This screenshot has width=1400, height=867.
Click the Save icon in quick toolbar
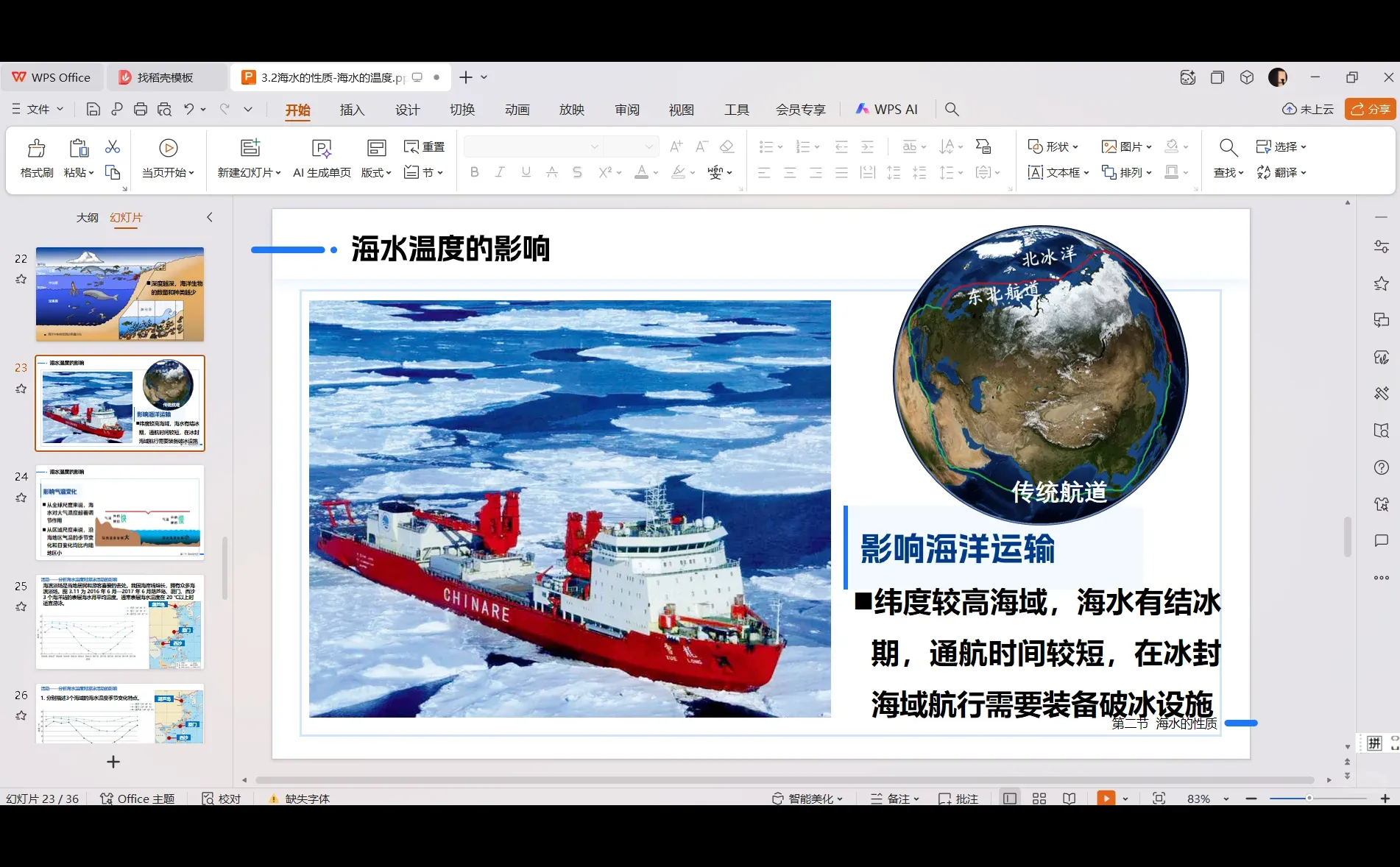pyautogui.click(x=93, y=110)
